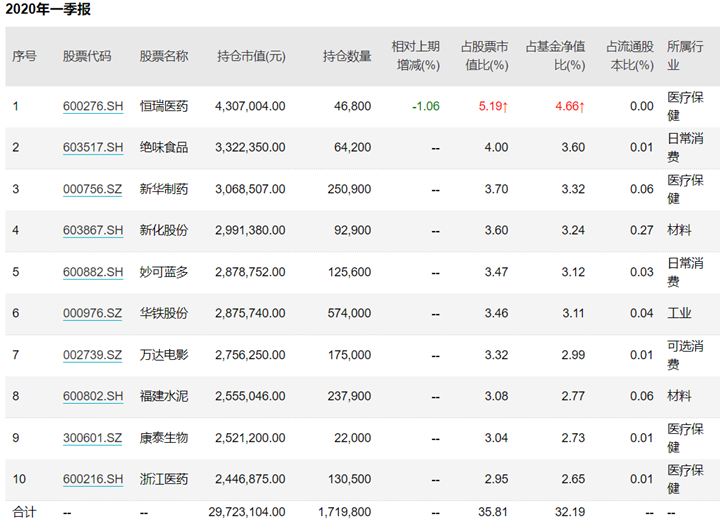The width and height of the screenshot is (720, 523).
Task: Click market value 2,756,250.00
Action: click(250, 355)
